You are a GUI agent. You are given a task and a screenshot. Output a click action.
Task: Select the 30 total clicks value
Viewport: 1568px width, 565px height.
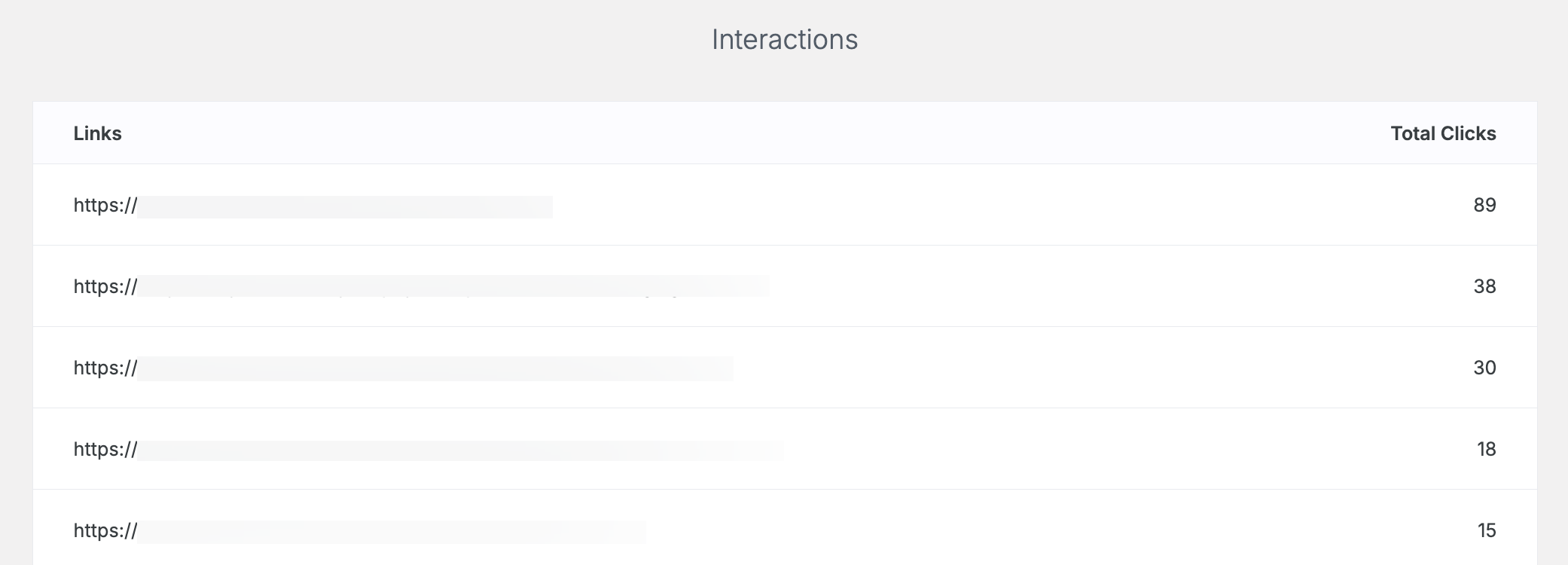tap(1484, 368)
